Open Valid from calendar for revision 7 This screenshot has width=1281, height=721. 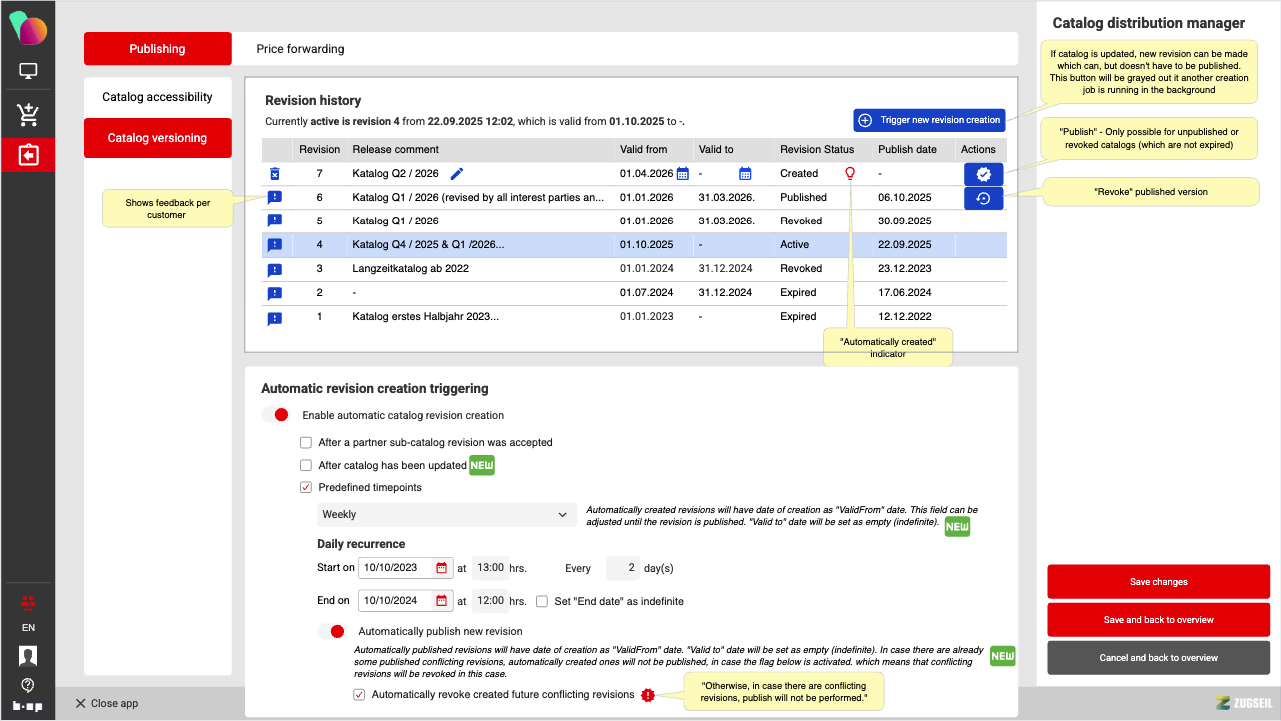click(683, 174)
